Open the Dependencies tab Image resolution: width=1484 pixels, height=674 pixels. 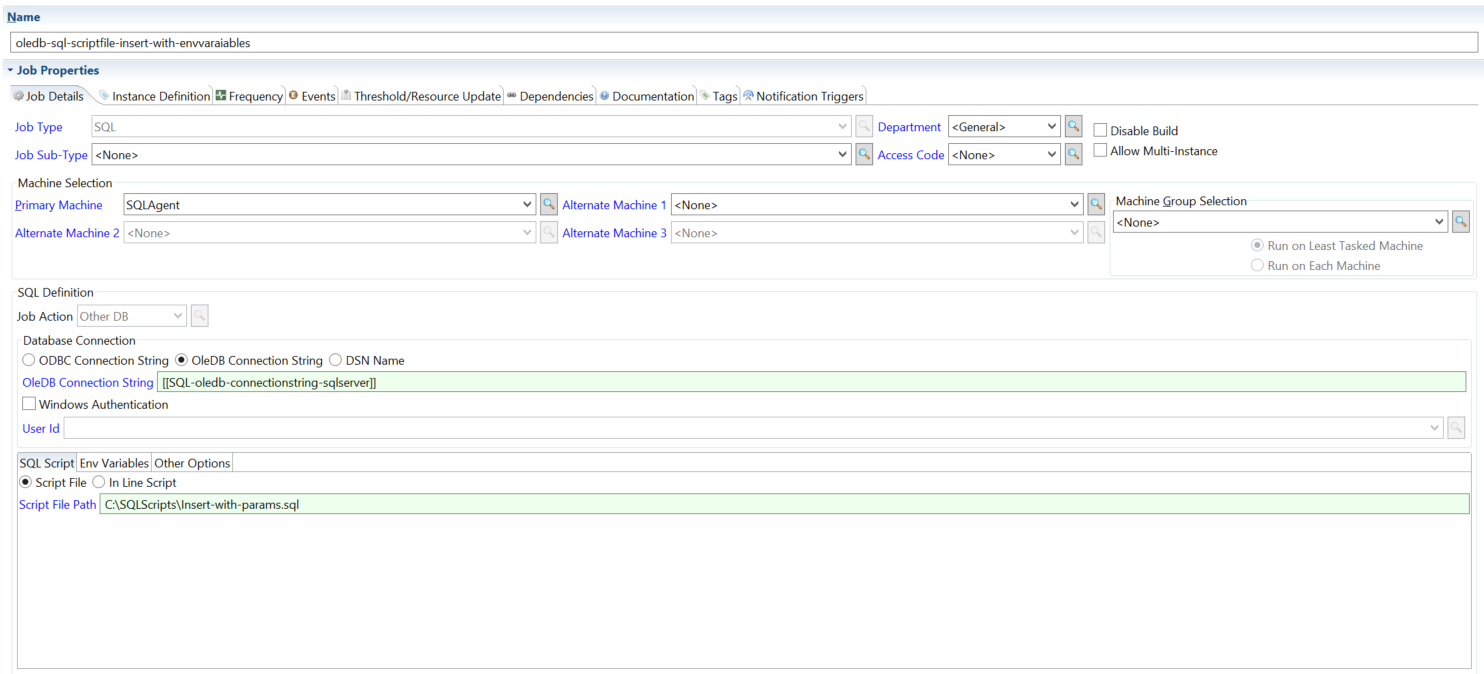(550, 96)
